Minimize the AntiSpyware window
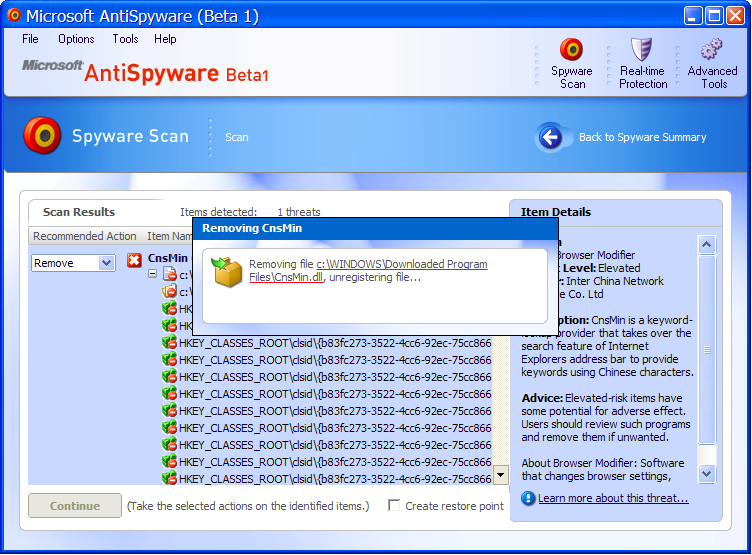Screen dimensions: 752x555 coord(692,16)
